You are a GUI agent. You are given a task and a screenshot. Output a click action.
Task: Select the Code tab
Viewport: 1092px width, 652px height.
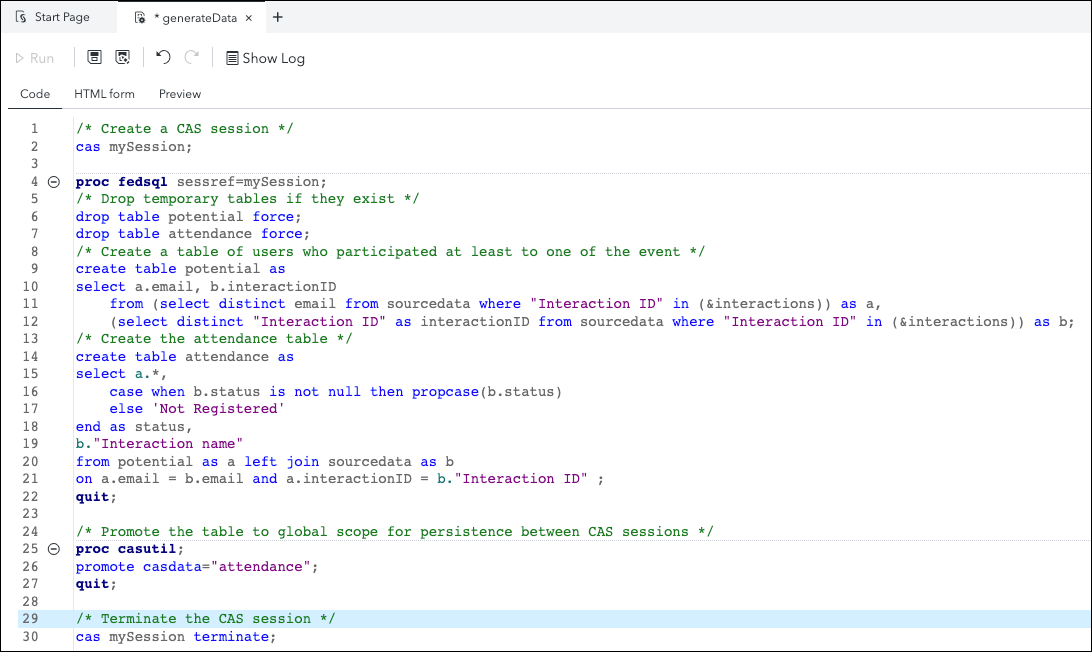(x=35, y=94)
